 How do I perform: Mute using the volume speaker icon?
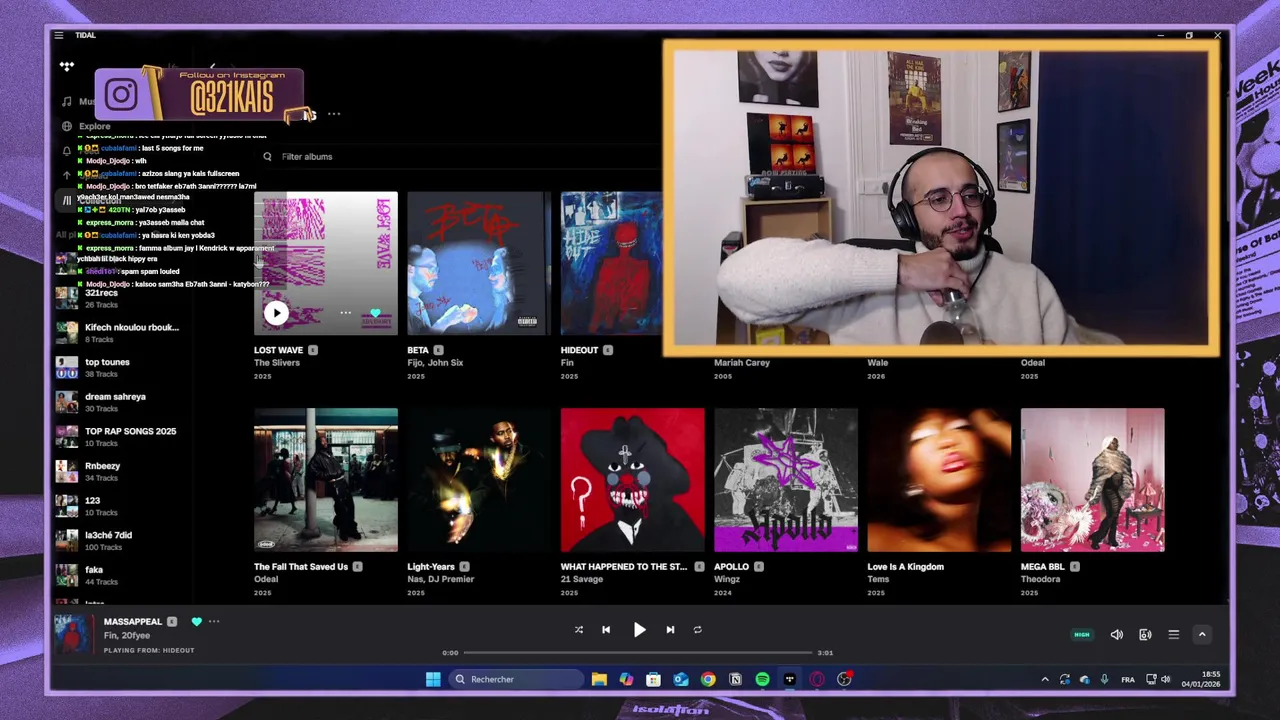(1117, 634)
